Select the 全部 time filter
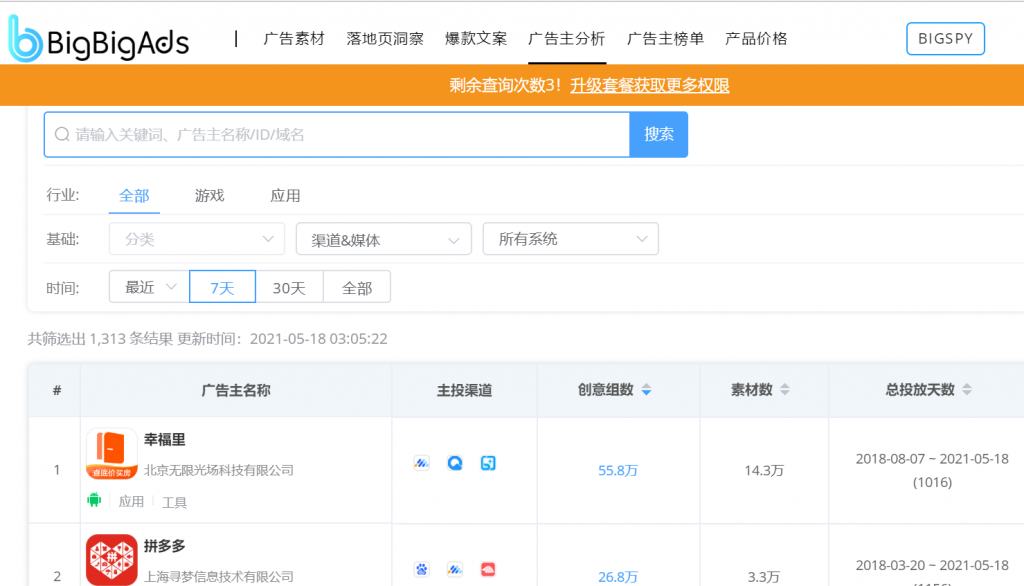This screenshot has width=1024, height=586. coord(357,287)
